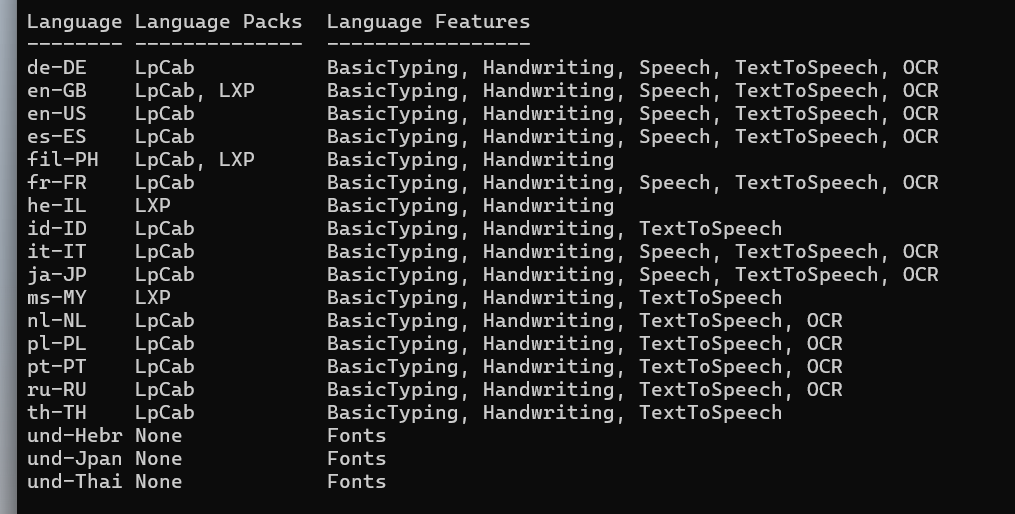Click the "Language" column header text
This screenshot has width=1015, height=514.
click(x=74, y=21)
